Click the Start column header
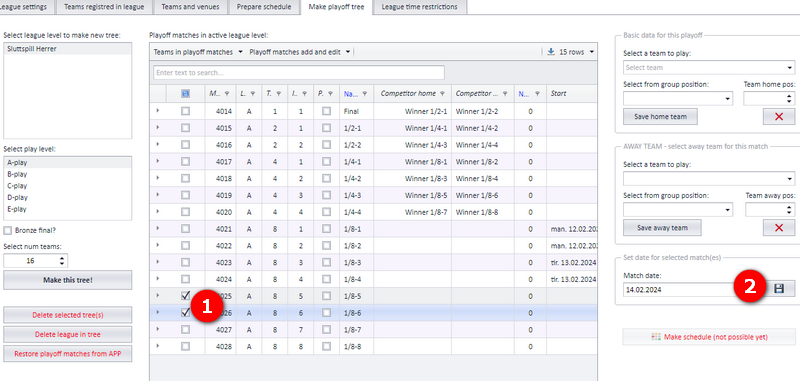Image resolution: width=800 pixels, height=381 pixels. click(x=571, y=94)
